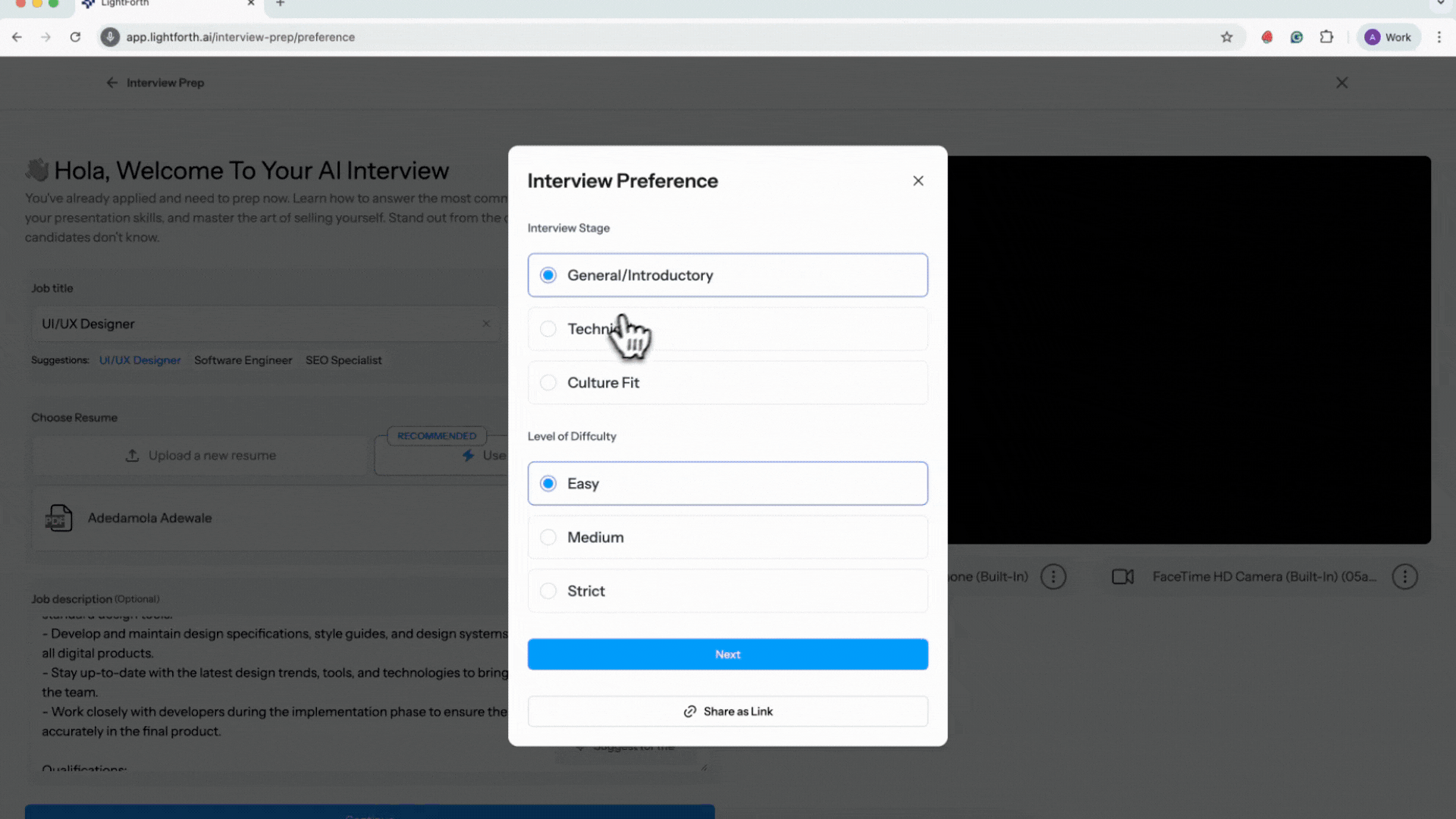Click the PDF icon next to Adedamola Adewale
Viewport: 1456px width, 819px height.
click(x=59, y=518)
